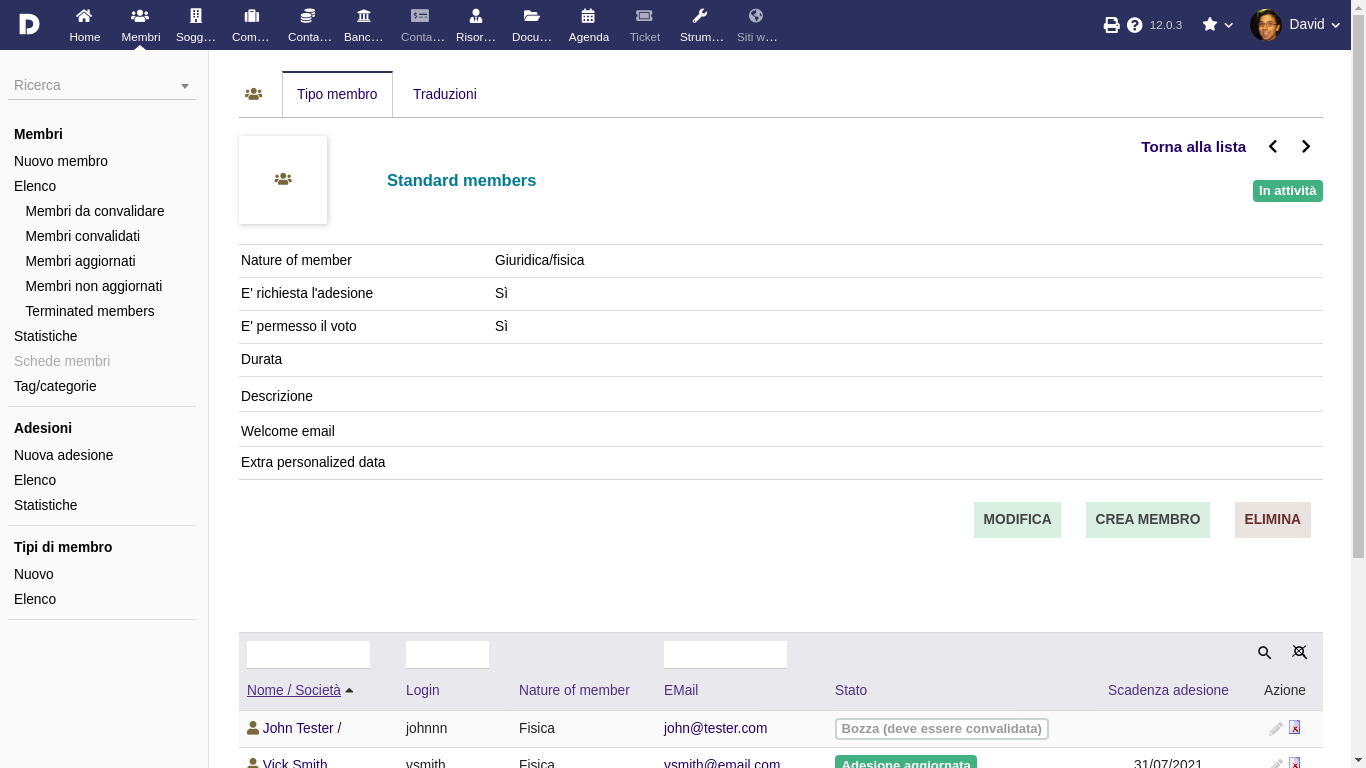Click Bozza (deve essere convalidata) status badge
Viewport: 1366px width, 768px height.
(x=942, y=729)
